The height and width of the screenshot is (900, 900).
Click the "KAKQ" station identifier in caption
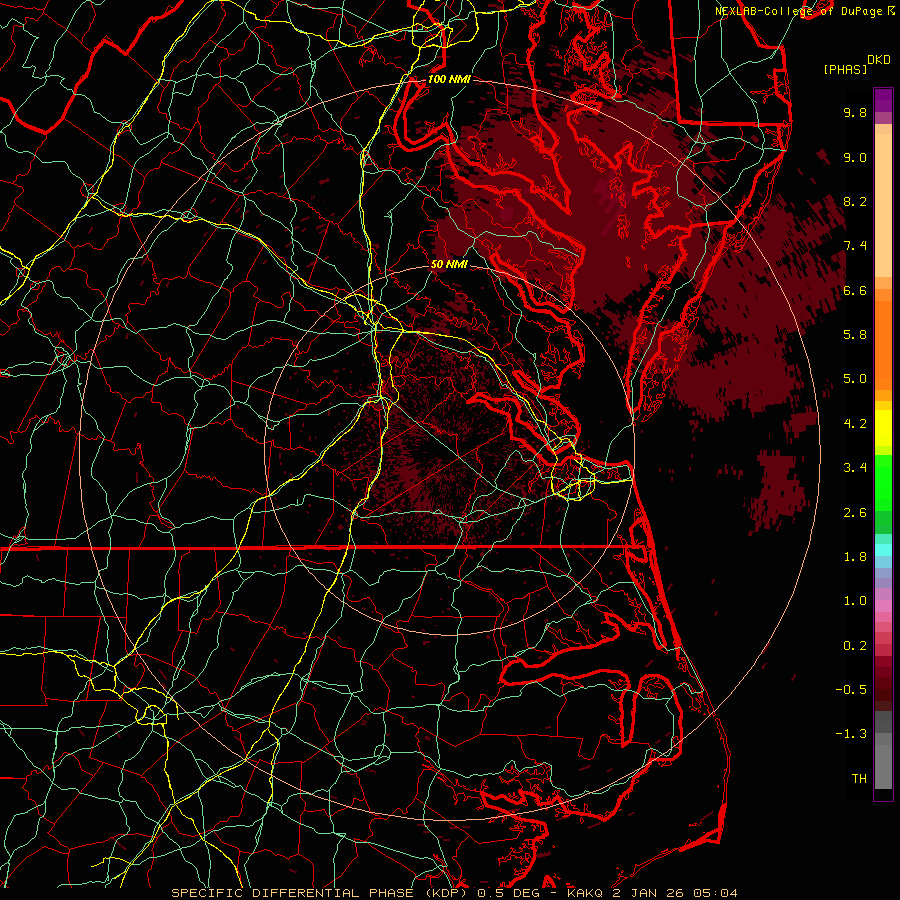(x=587, y=893)
